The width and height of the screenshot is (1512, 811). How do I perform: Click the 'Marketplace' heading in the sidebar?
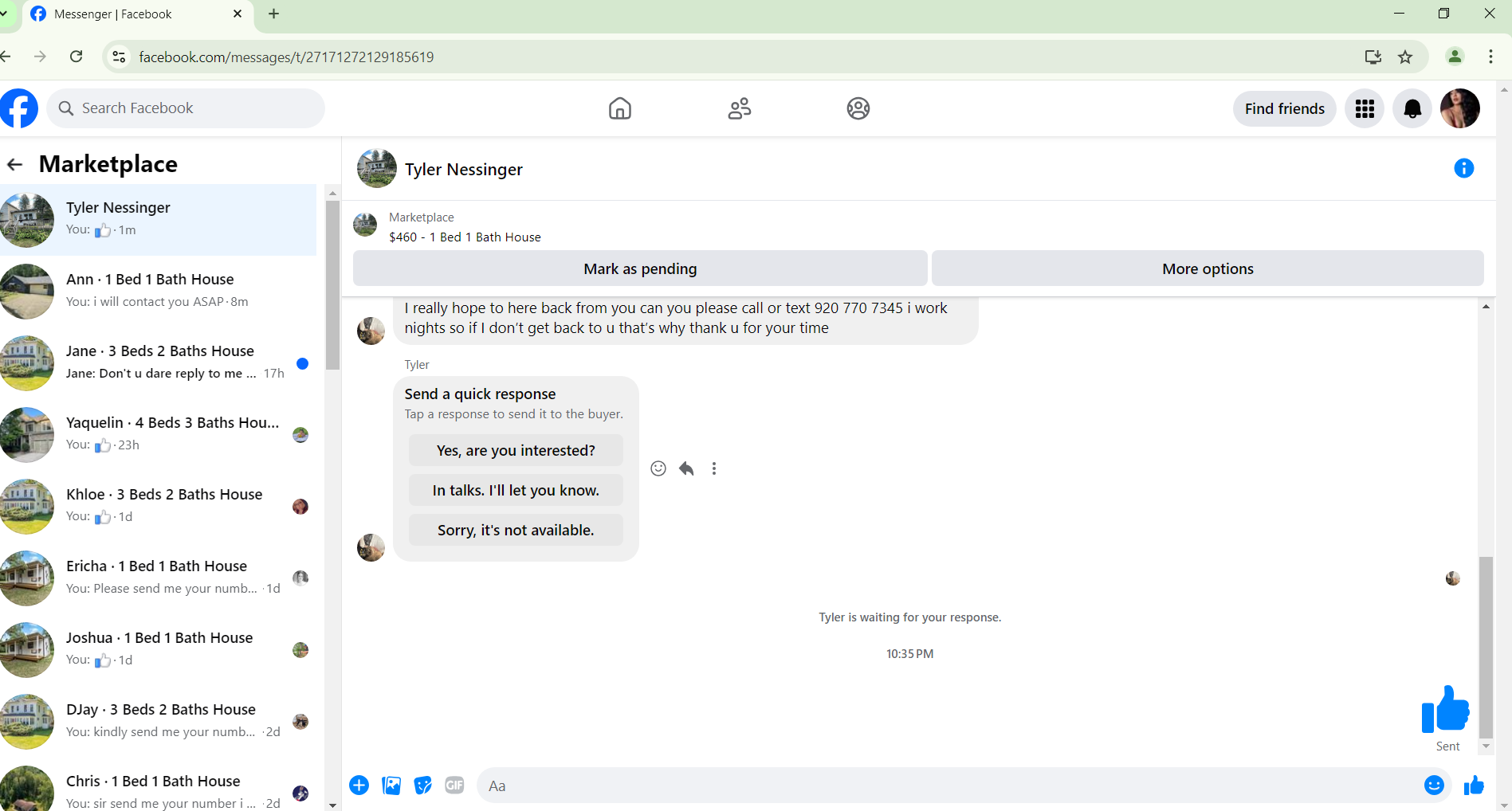[x=108, y=164]
